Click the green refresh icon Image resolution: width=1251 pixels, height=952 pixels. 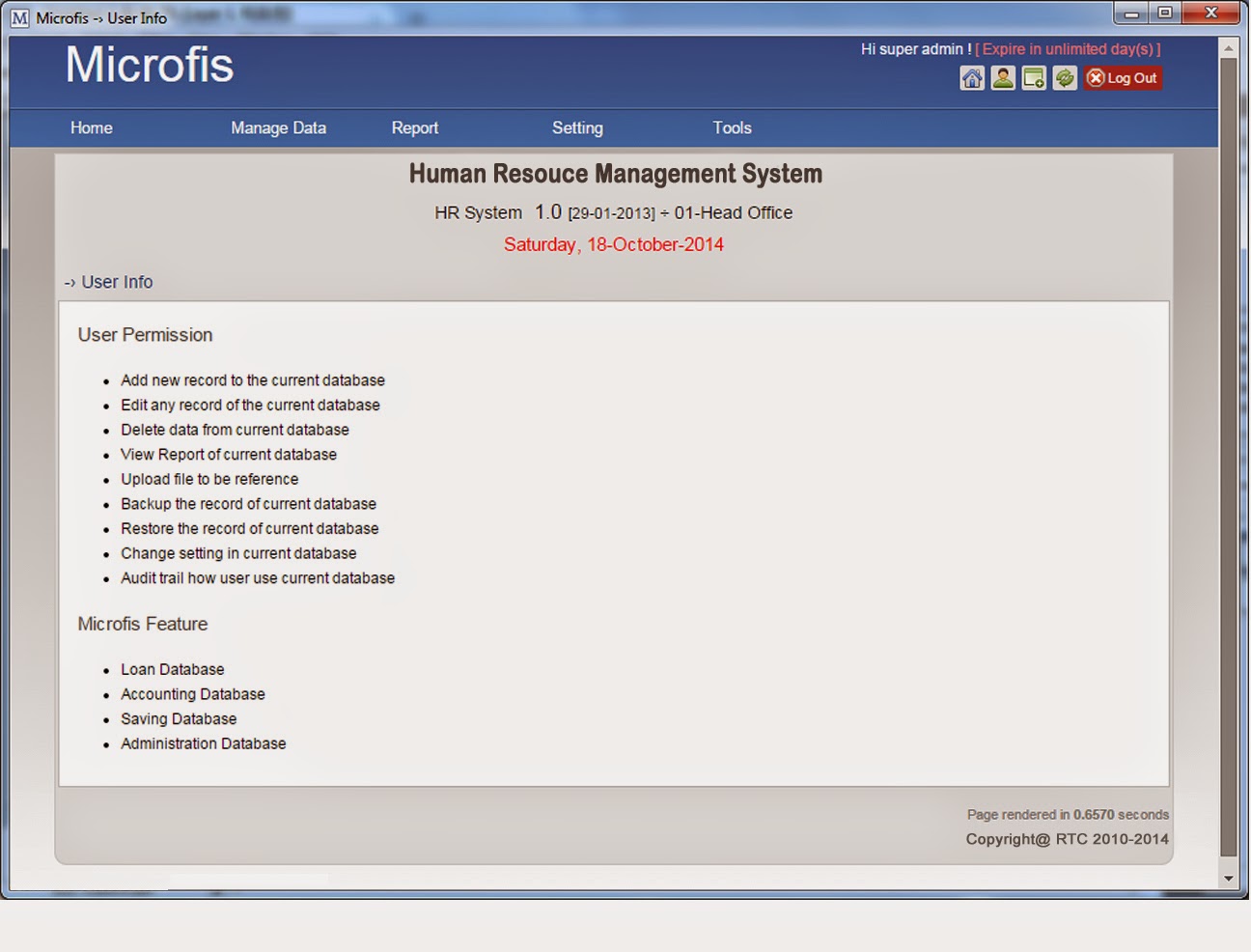click(x=1065, y=78)
